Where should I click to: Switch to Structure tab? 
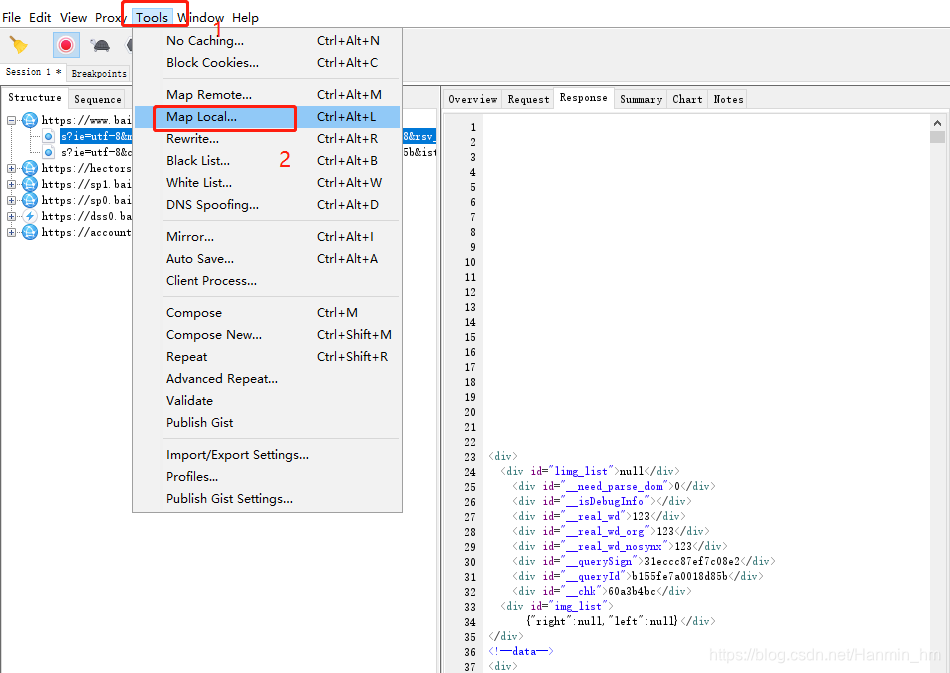[35, 98]
